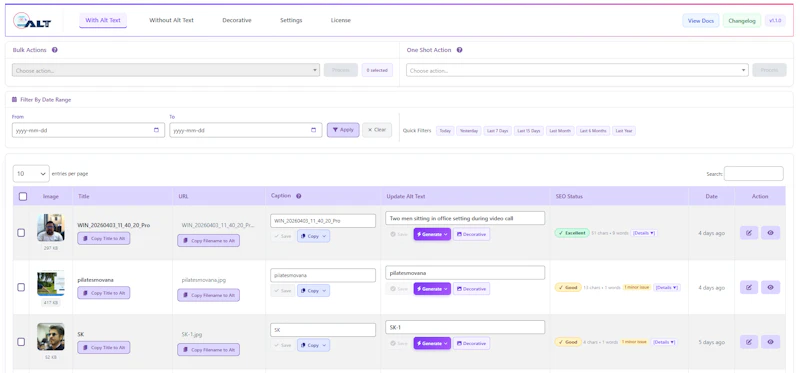Image resolution: width=800 pixels, height=373 pixels.
Task: Change entries per page dropdown showing 10
Action: coord(31,174)
